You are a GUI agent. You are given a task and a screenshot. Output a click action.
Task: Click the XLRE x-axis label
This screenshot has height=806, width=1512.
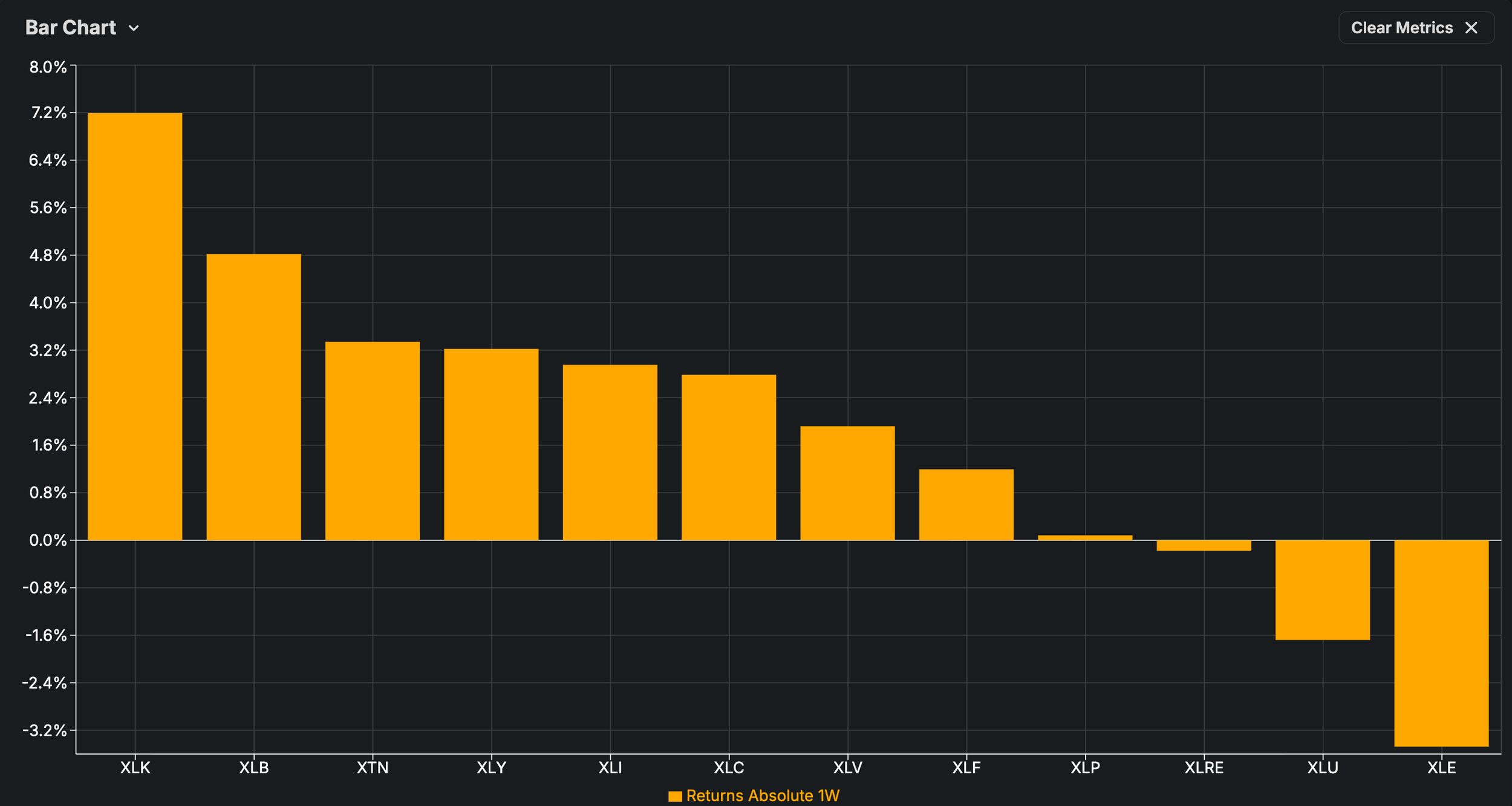1204,768
